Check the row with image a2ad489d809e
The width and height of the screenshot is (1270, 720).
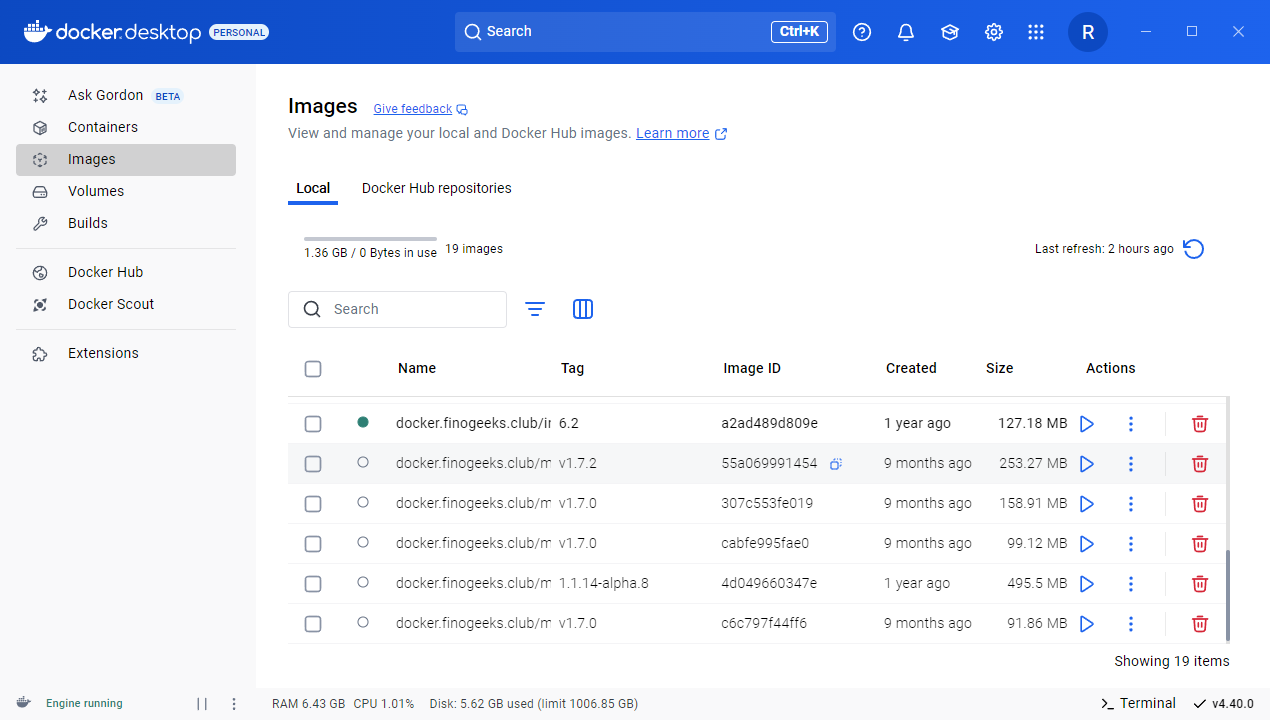(313, 424)
